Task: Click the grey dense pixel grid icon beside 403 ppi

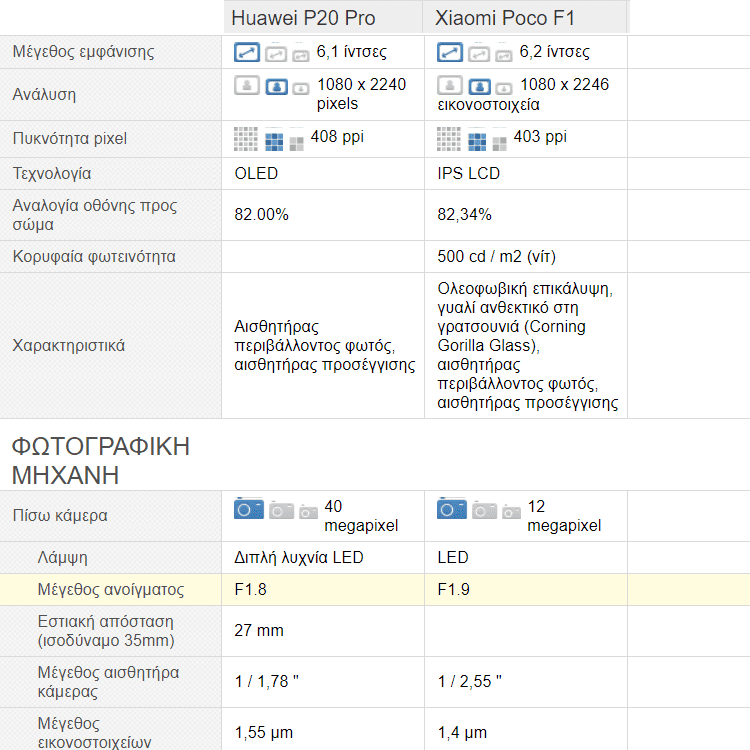Action: point(449,139)
